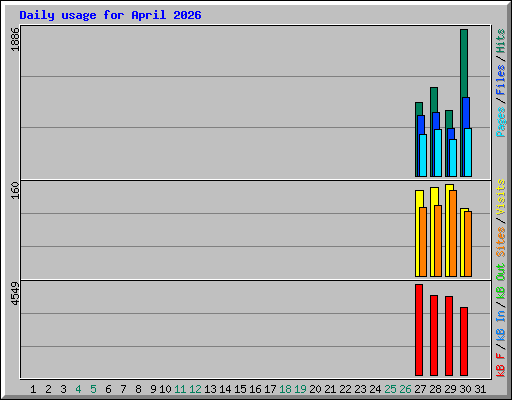Click the red kB F bar for day 27
The width and height of the screenshot is (512, 400).
pyautogui.click(x=419, y=330)
